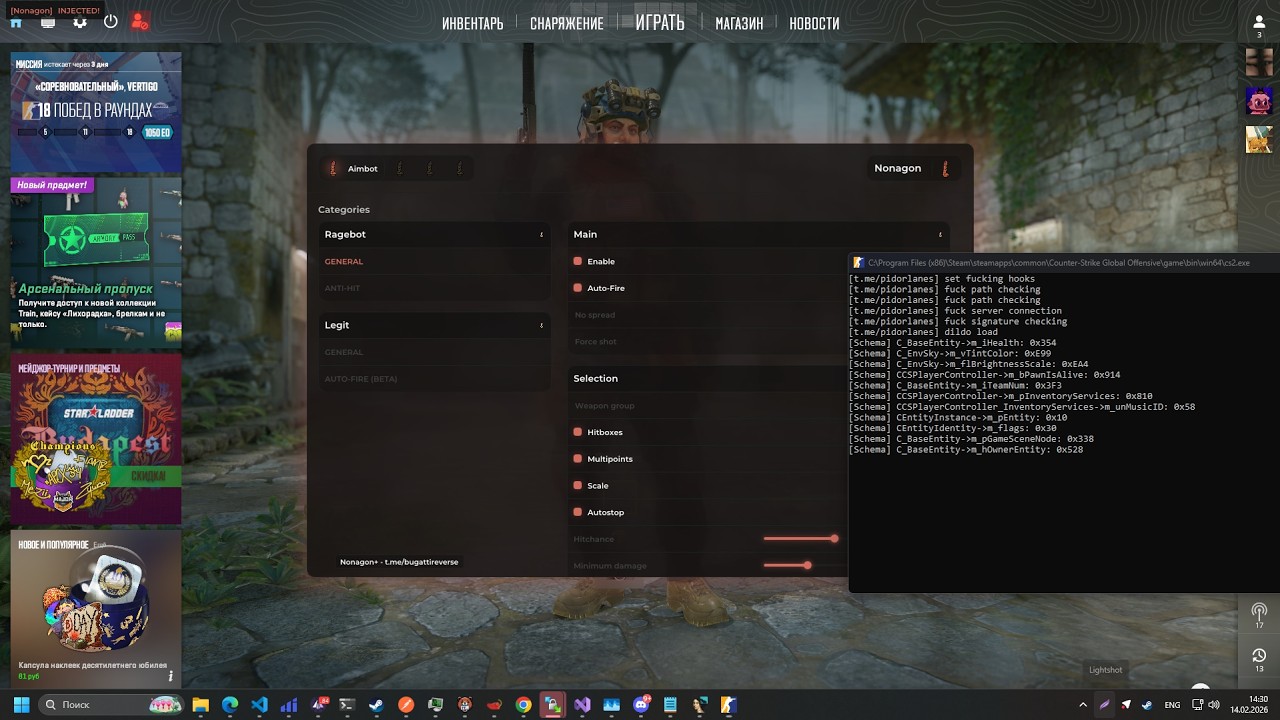Screen dimensions: 1280x720
Task: Click console line "C_BaseEntity->m_hOwnerEntity: 0x528"
Action: pyautogui.click(x=965, y=450)
